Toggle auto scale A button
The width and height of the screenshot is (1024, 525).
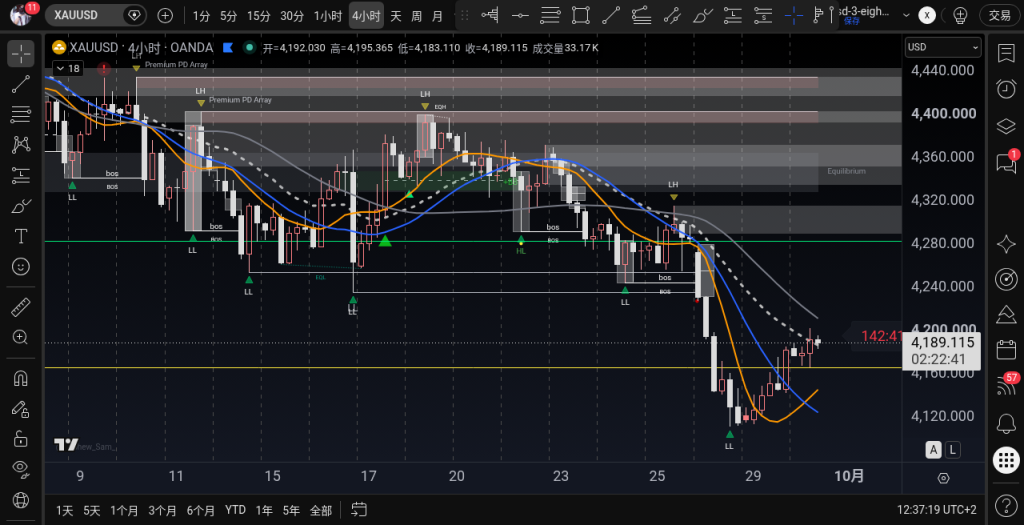[x=933, y=449]
